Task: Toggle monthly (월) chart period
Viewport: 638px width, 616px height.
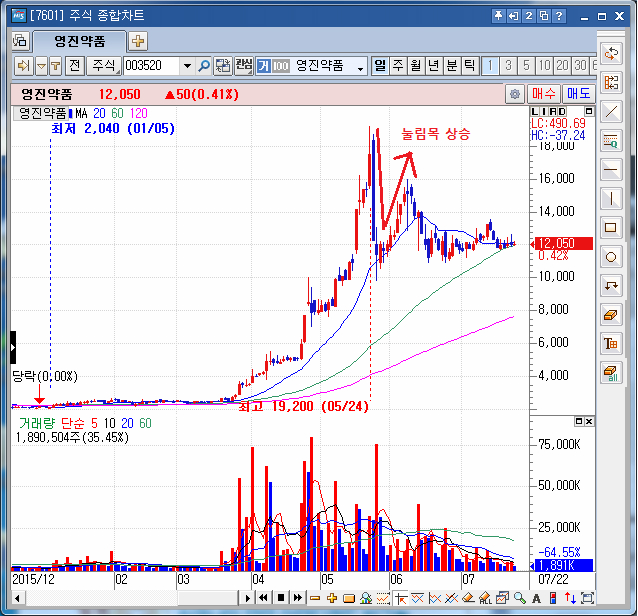Action: pyautogui.click(x=416, y=66)
